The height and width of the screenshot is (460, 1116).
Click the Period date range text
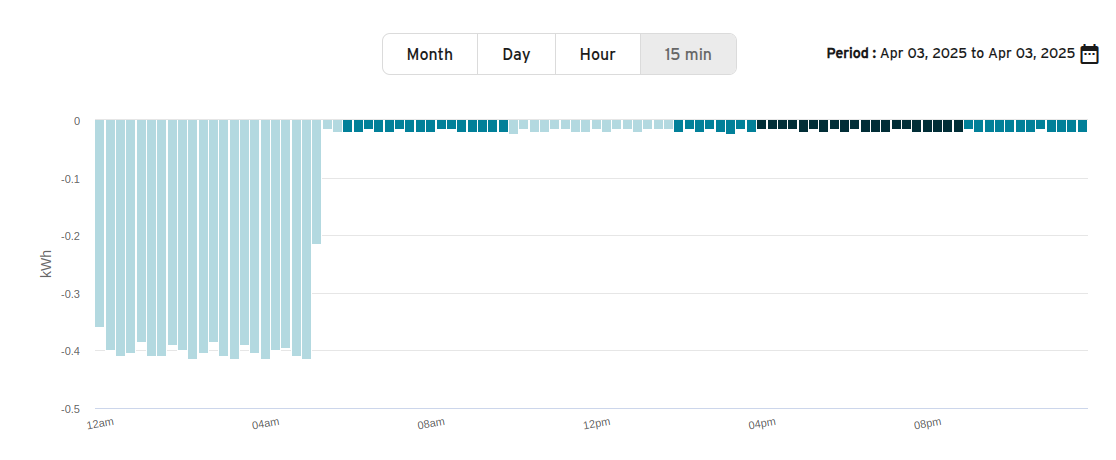950,54
